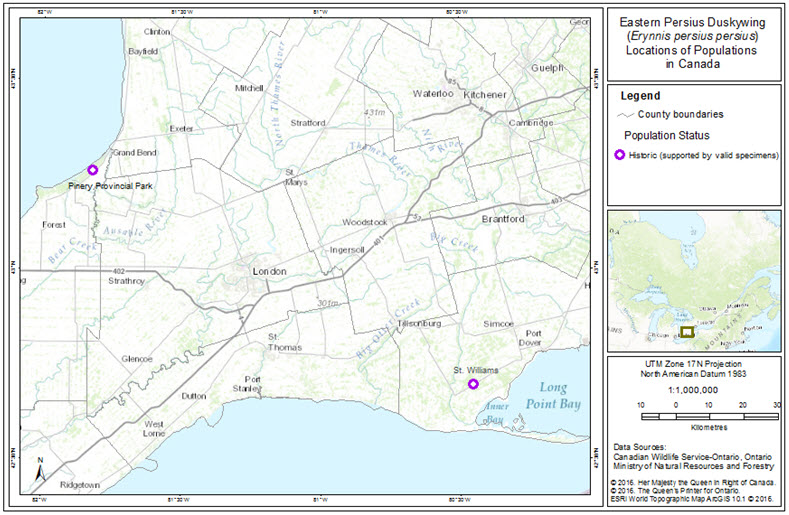Click the Legend heading
This screenshot has width=789, height=515.
pyautogui.click(x=641, y=96)
